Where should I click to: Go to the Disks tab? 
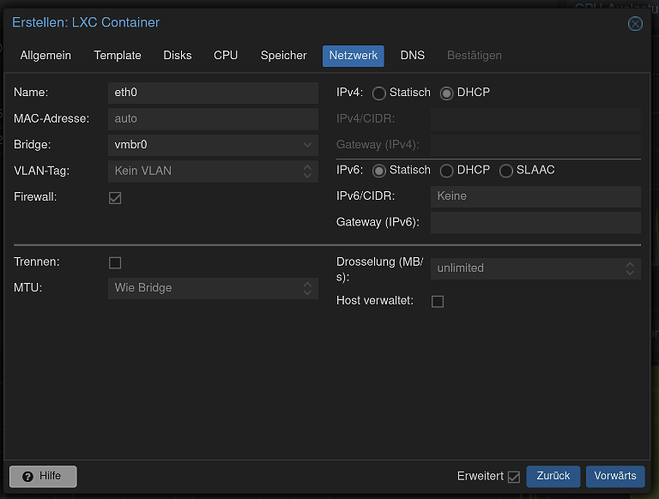coord(177,55)
